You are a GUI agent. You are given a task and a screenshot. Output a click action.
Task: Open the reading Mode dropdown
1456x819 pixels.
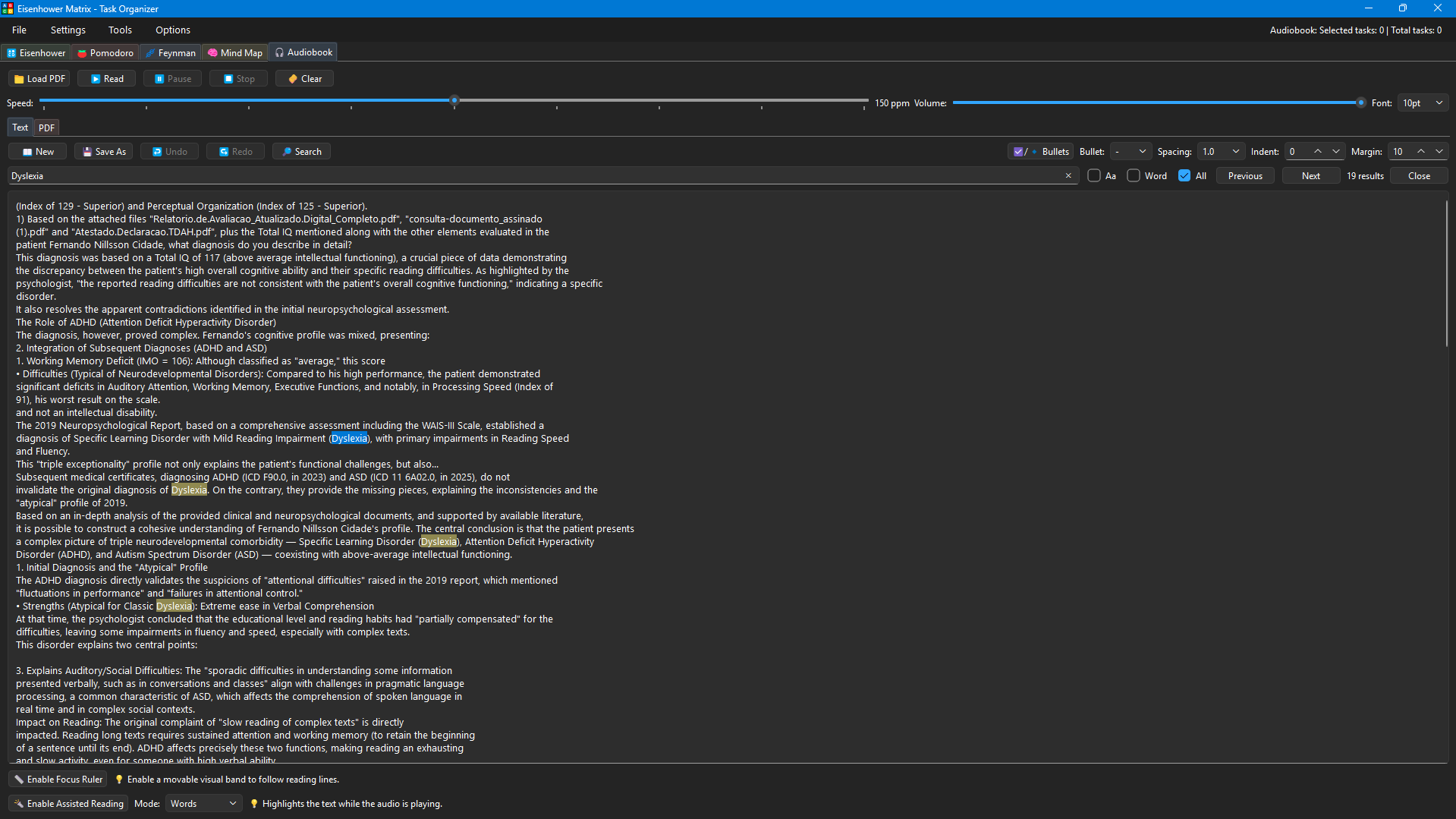click(203, 804)
